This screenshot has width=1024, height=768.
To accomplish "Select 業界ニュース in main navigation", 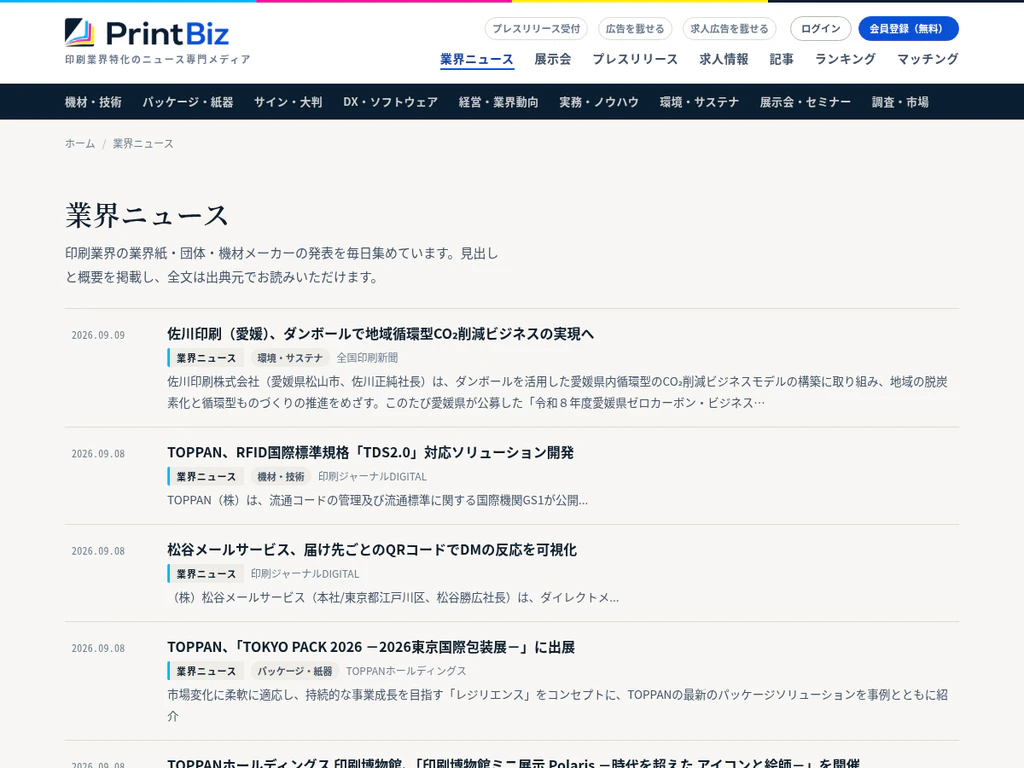I will point(477,59).
